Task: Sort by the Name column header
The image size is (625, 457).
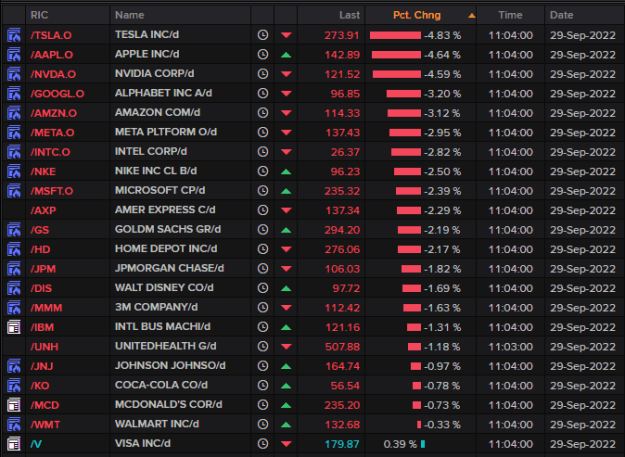Action: pos(130,15)
